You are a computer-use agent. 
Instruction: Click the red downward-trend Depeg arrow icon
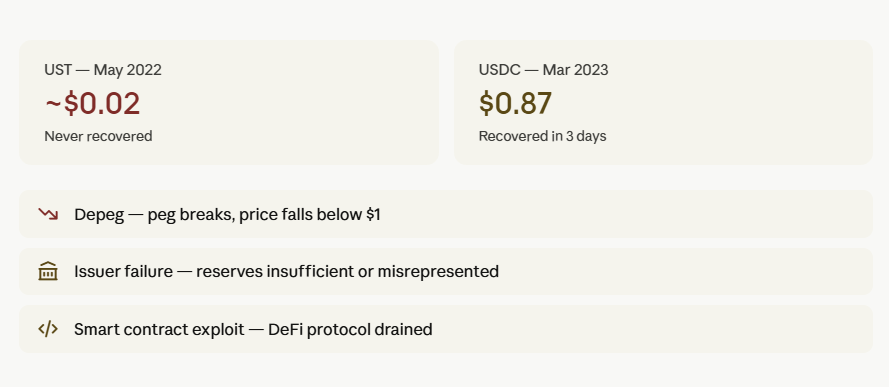pos(48,214)
